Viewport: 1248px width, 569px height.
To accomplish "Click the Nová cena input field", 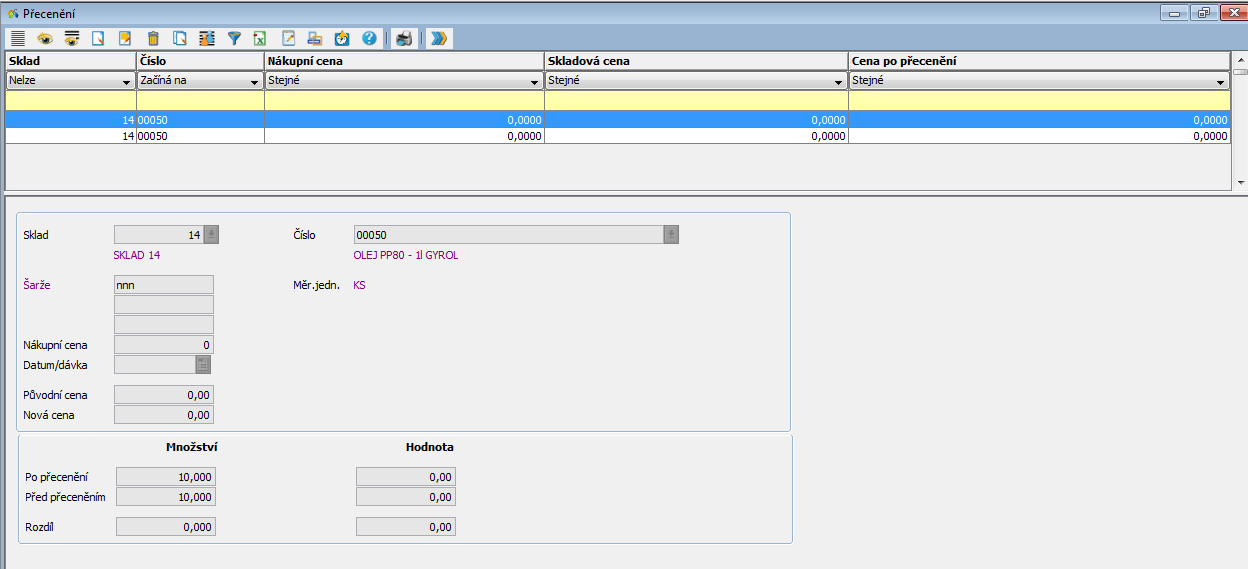I will pos(164,415).
